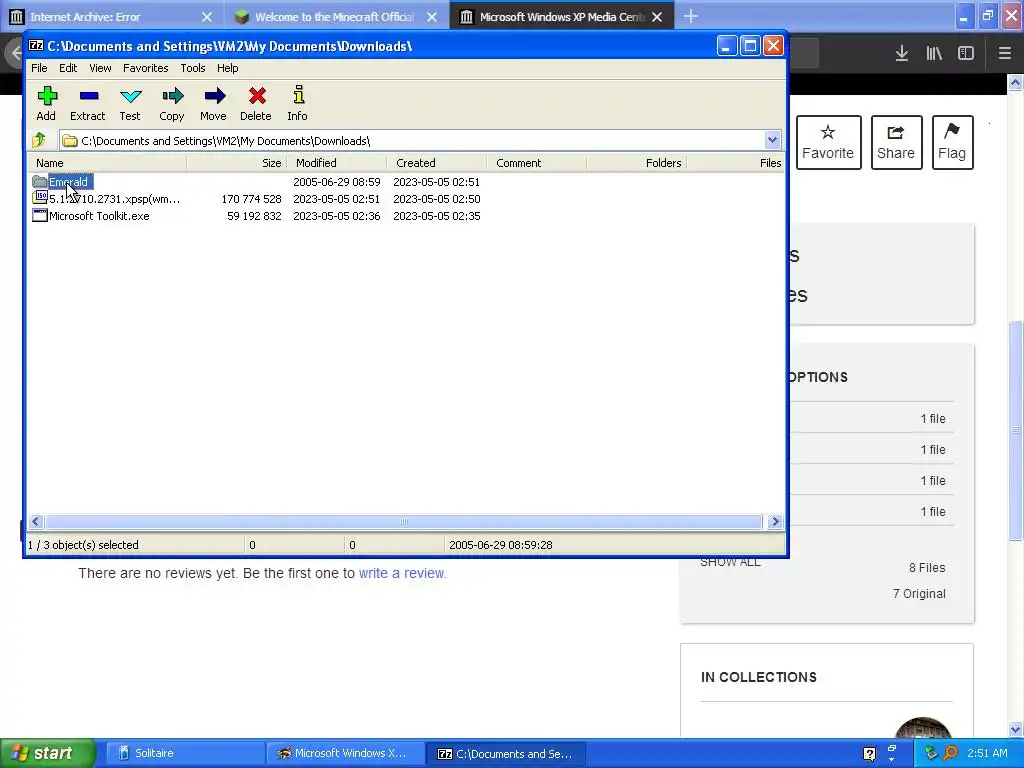This screenshot has width=1024, height=768.
Task: Open the View menu
Action: 100,68
